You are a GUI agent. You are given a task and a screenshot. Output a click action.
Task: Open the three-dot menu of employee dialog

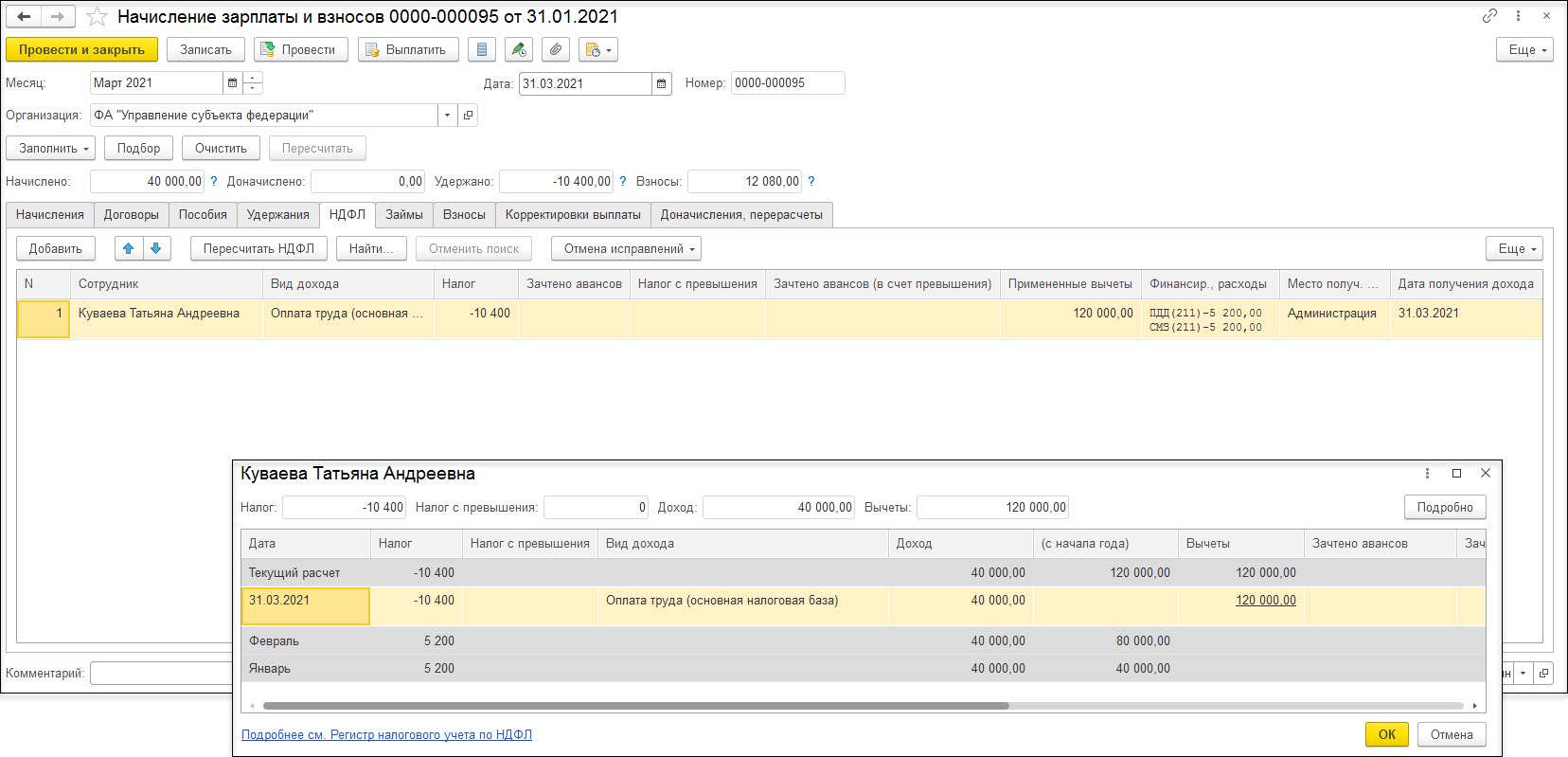coord(1427,474)
